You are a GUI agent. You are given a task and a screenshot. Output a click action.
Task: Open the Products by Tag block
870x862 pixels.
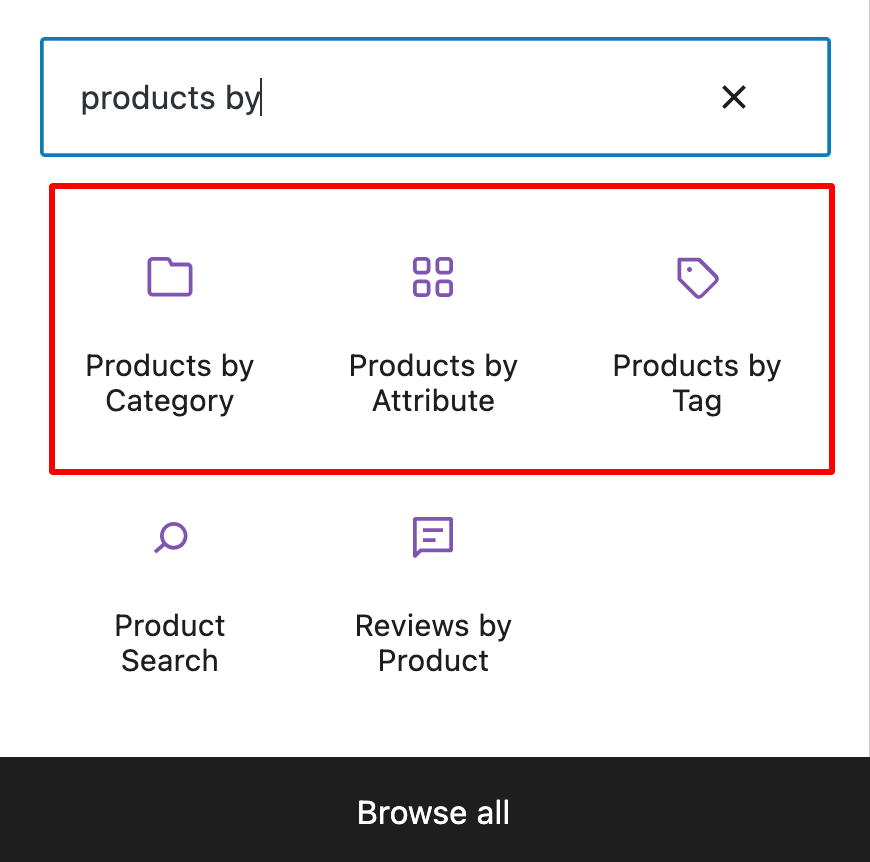pos(697,330)
